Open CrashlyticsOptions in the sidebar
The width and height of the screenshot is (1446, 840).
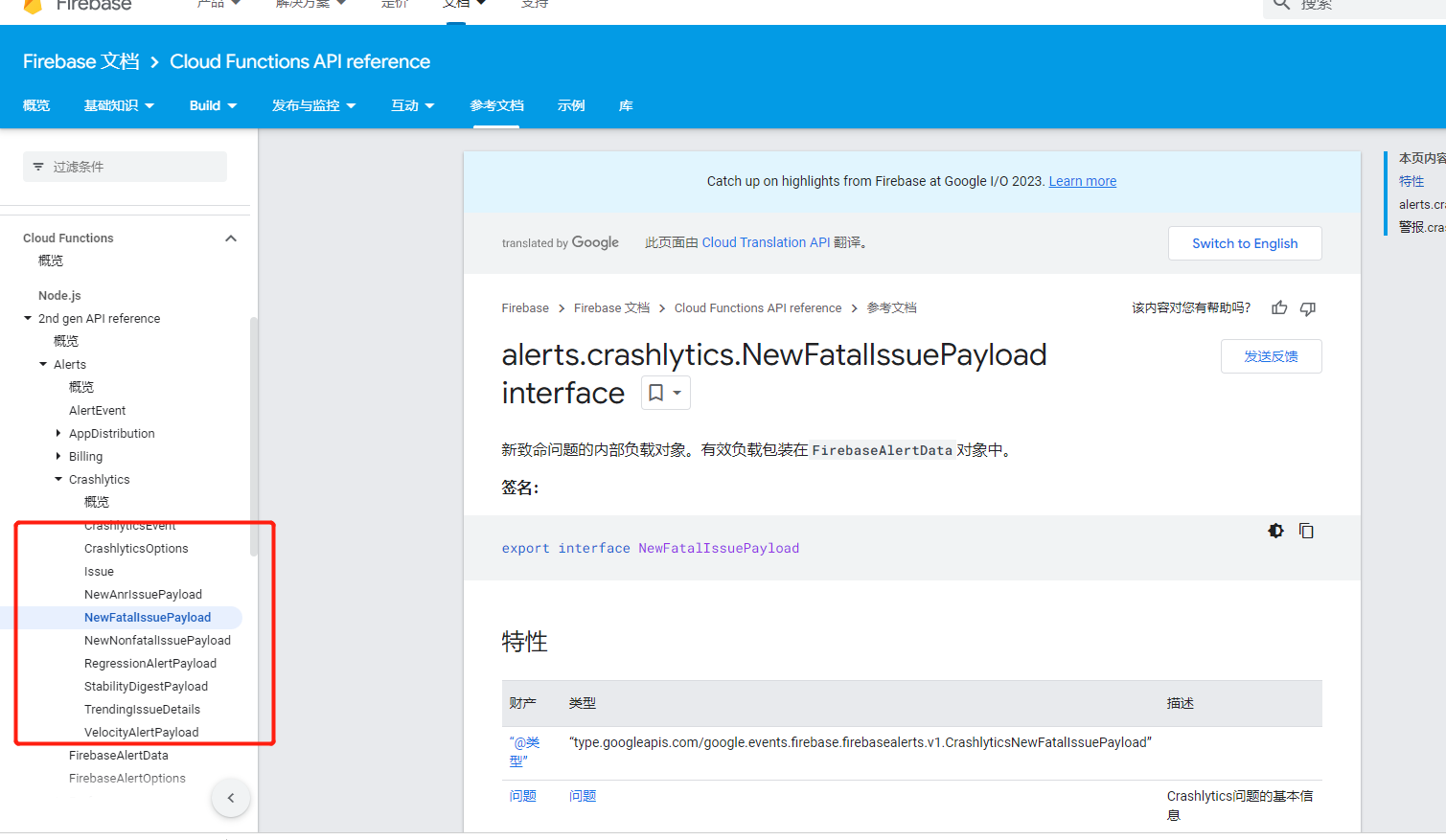(136, 548)
